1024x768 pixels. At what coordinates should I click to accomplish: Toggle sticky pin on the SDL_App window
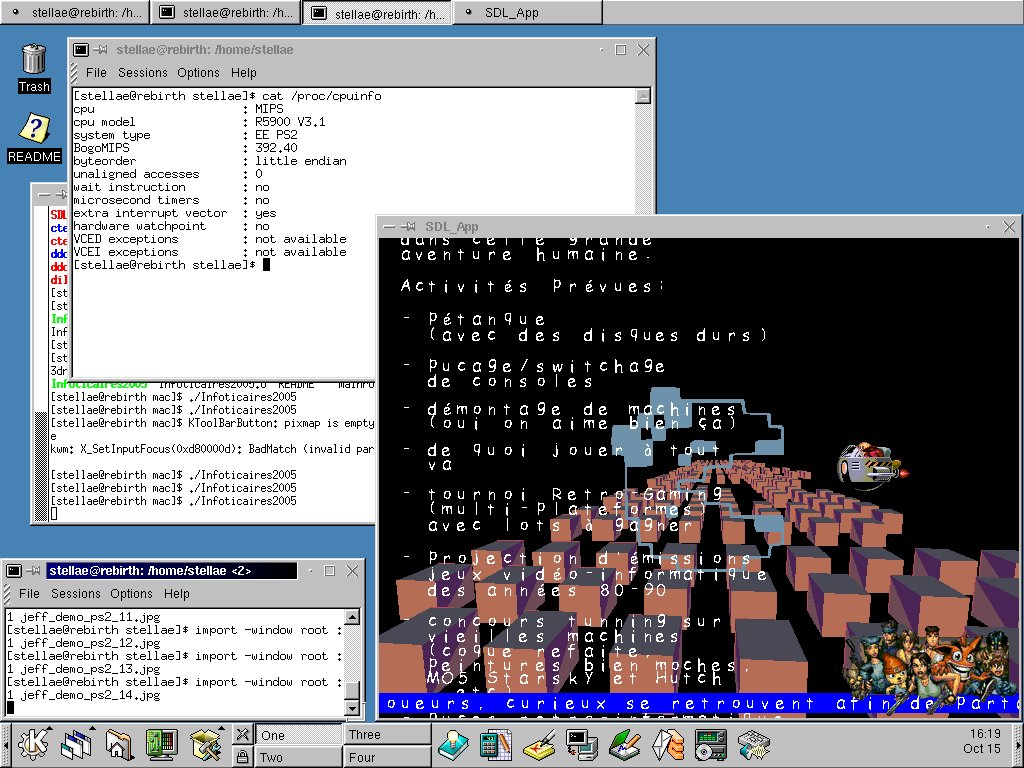click(409, 227)
